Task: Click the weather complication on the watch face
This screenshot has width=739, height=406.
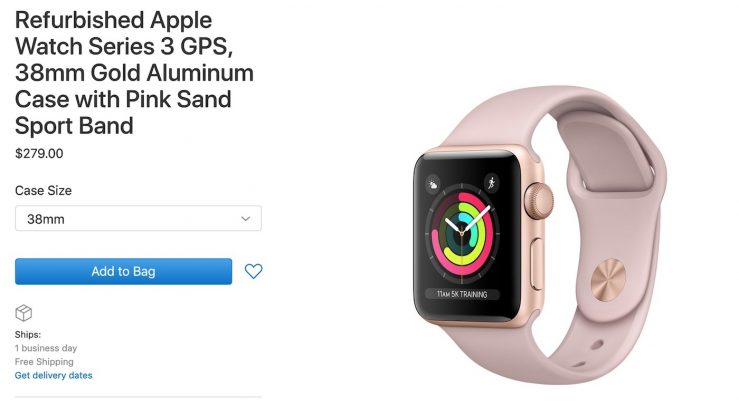Action: click(x=433, y=184)
